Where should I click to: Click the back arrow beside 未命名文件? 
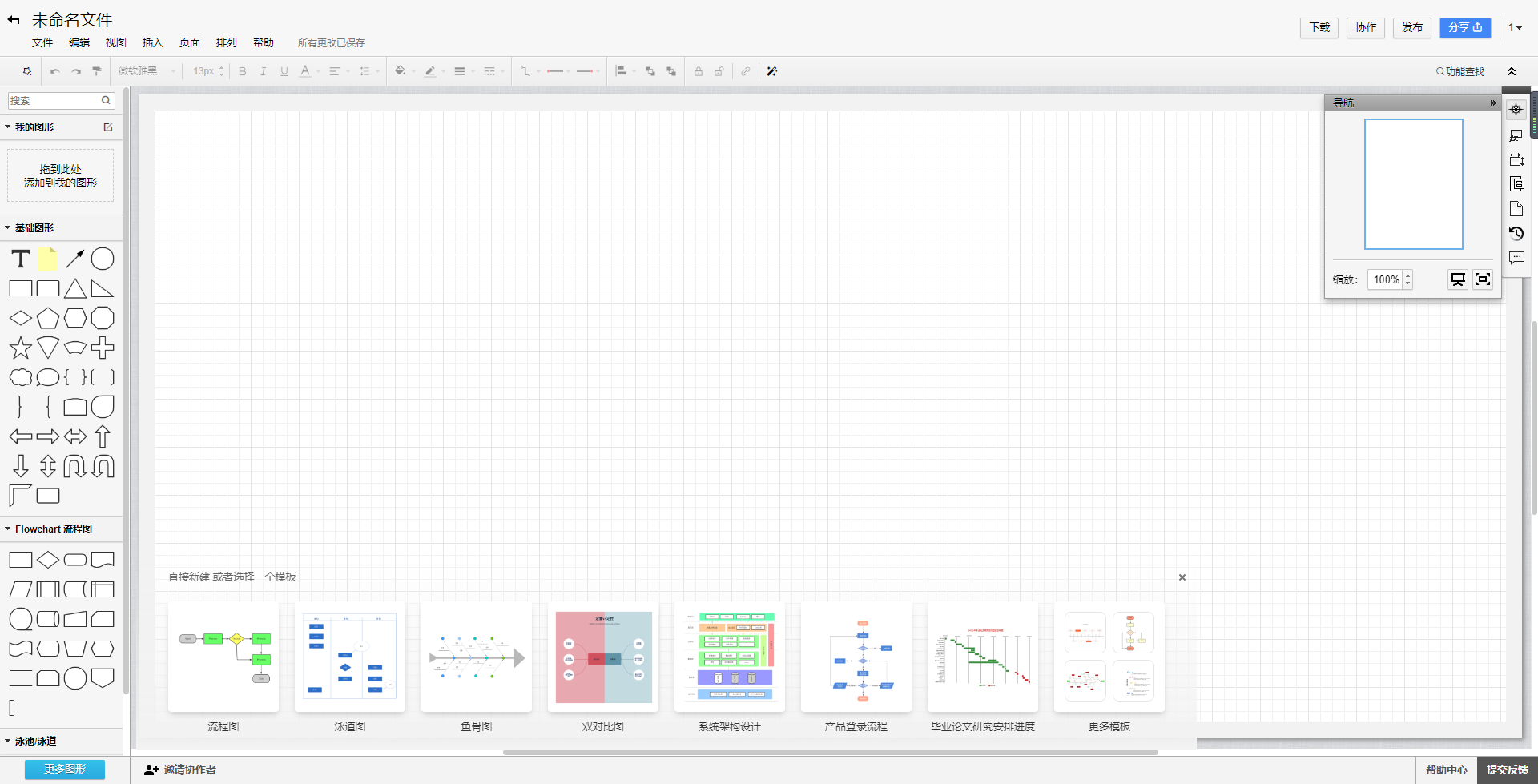(14, 20)
